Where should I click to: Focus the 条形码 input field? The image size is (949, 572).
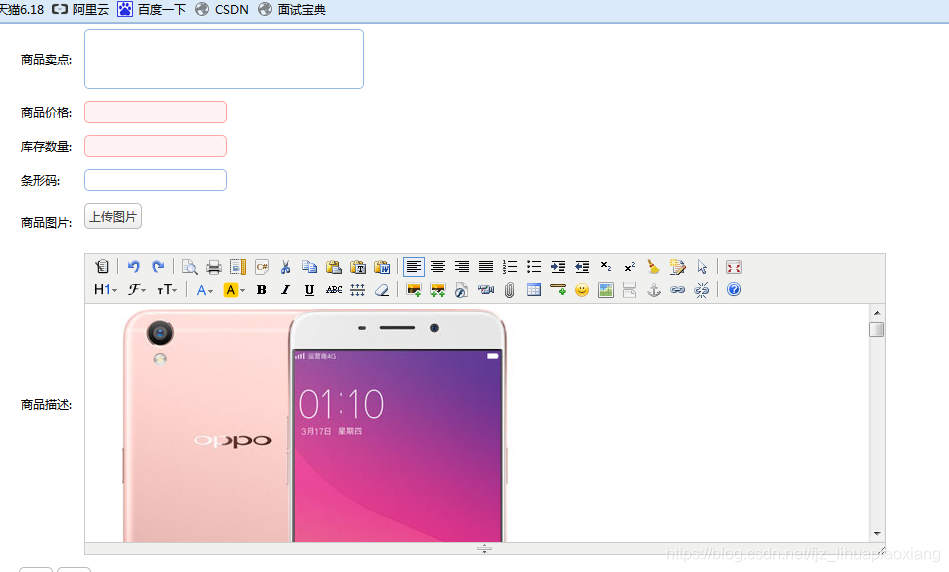point(156,180)
